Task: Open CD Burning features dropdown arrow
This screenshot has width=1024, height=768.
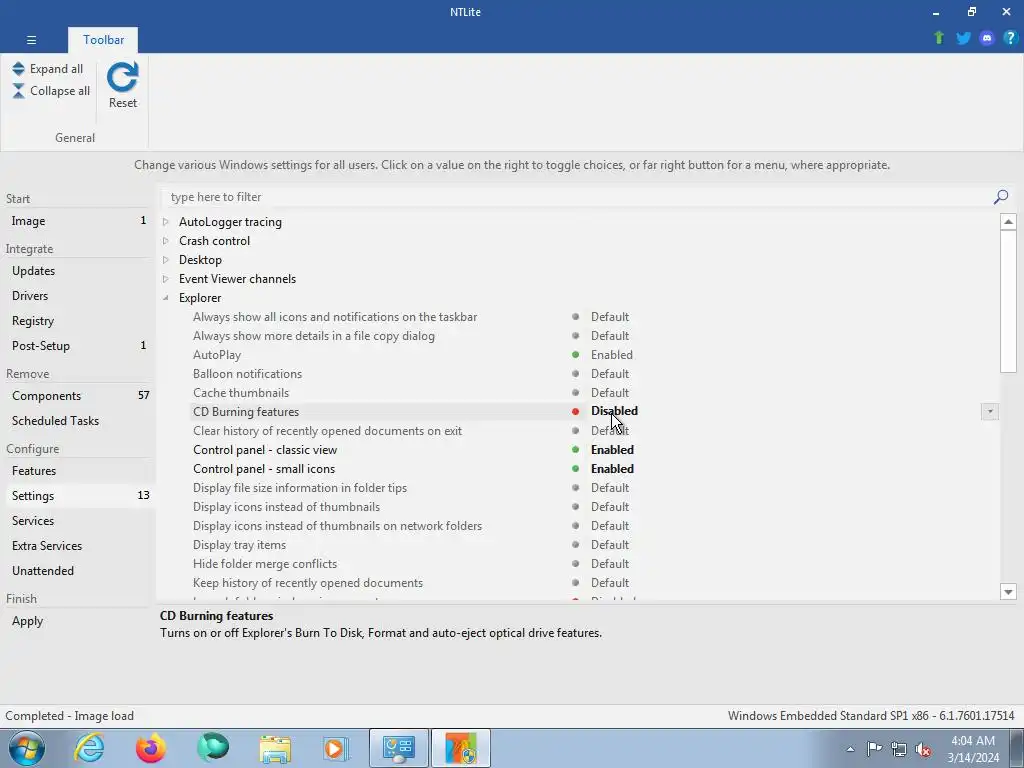Action: (989, 411)
